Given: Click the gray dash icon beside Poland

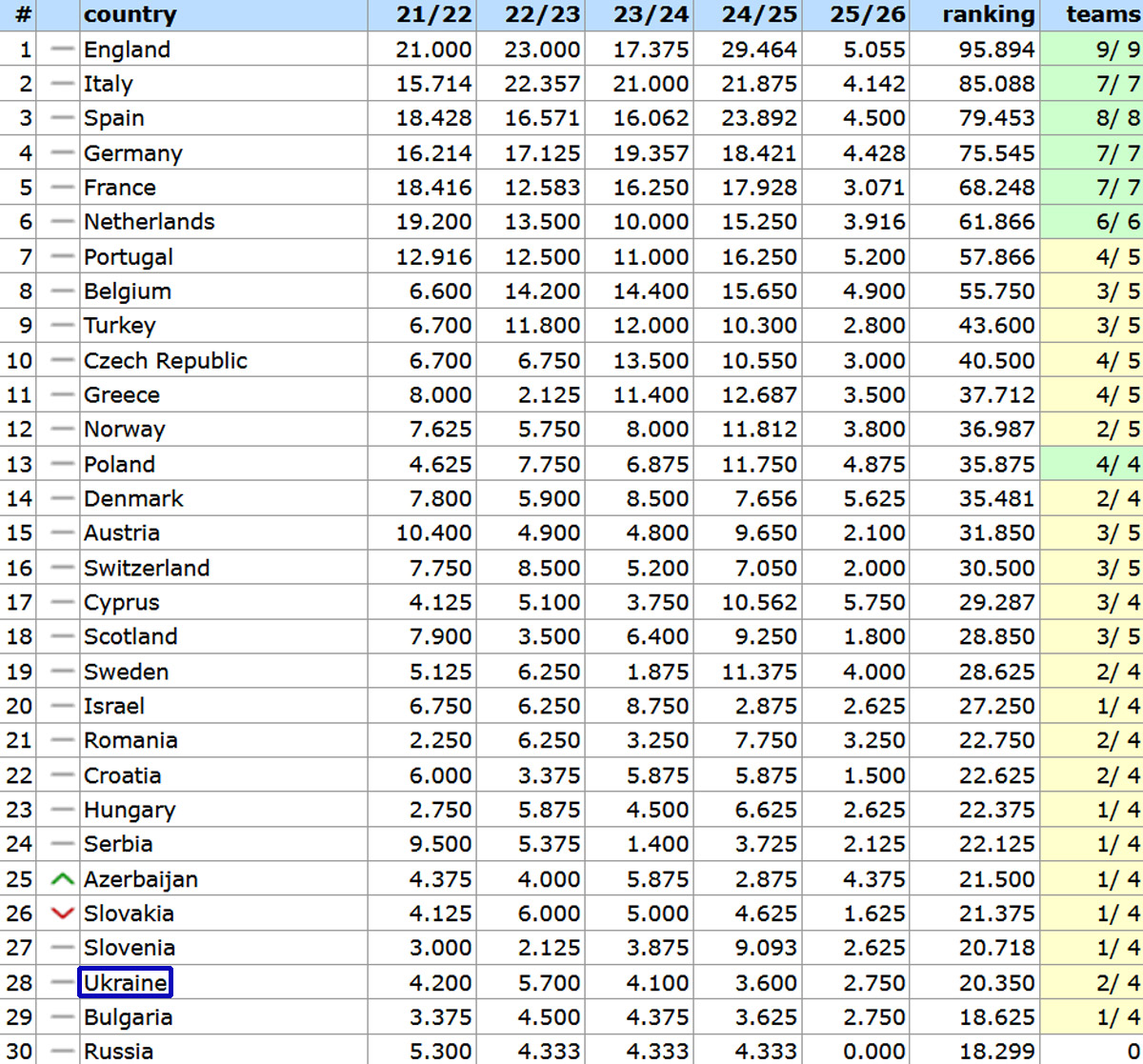Looking at the screenshot, I should (x=62, y=464).
